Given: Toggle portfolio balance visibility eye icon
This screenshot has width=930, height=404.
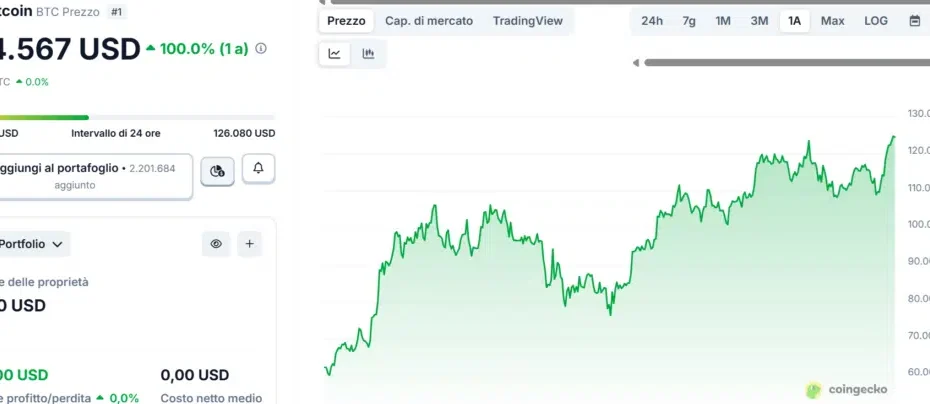Looking at the screenshot, I should 215,243.
